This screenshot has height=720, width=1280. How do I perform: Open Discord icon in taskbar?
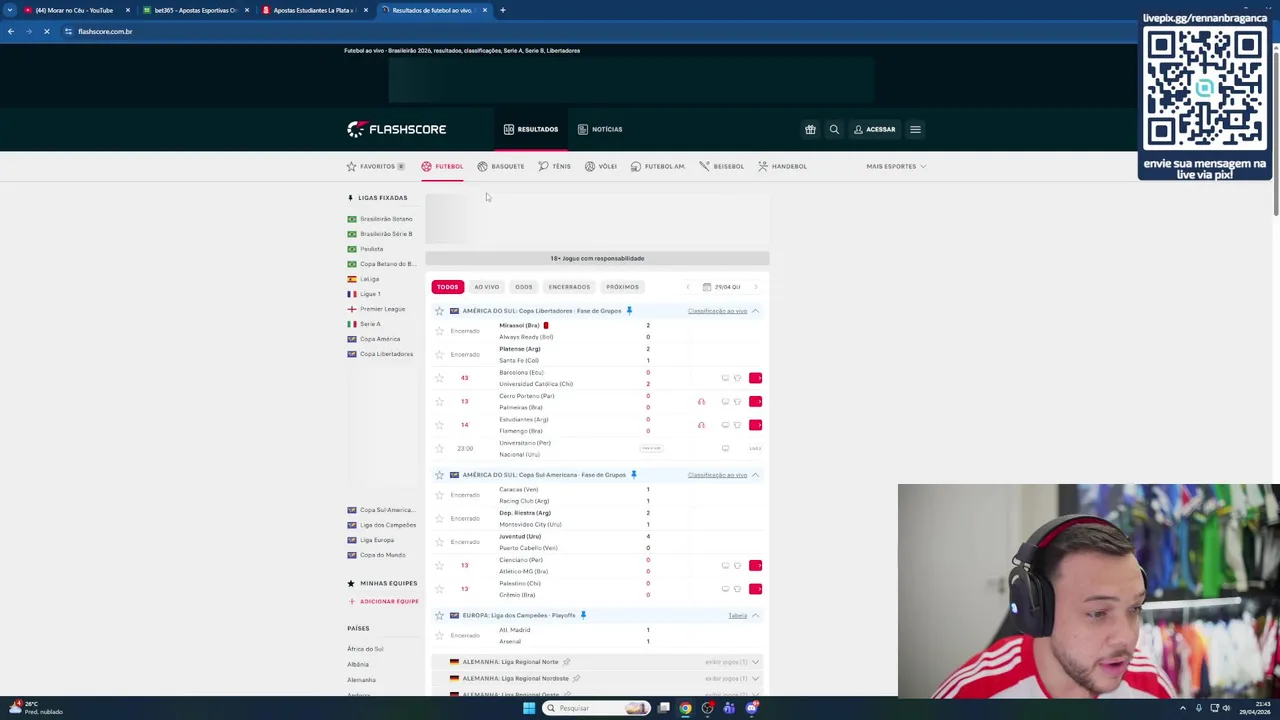(x=751, y=708)
